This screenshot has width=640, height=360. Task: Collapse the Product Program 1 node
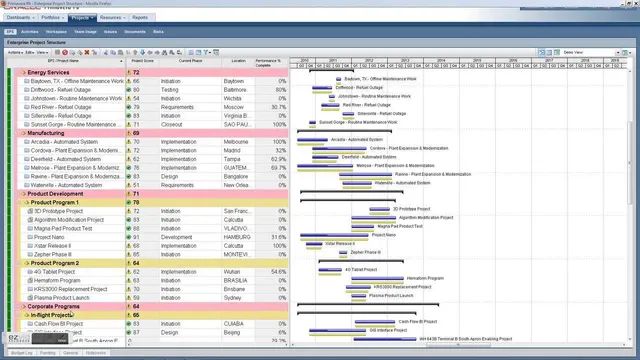27,202
